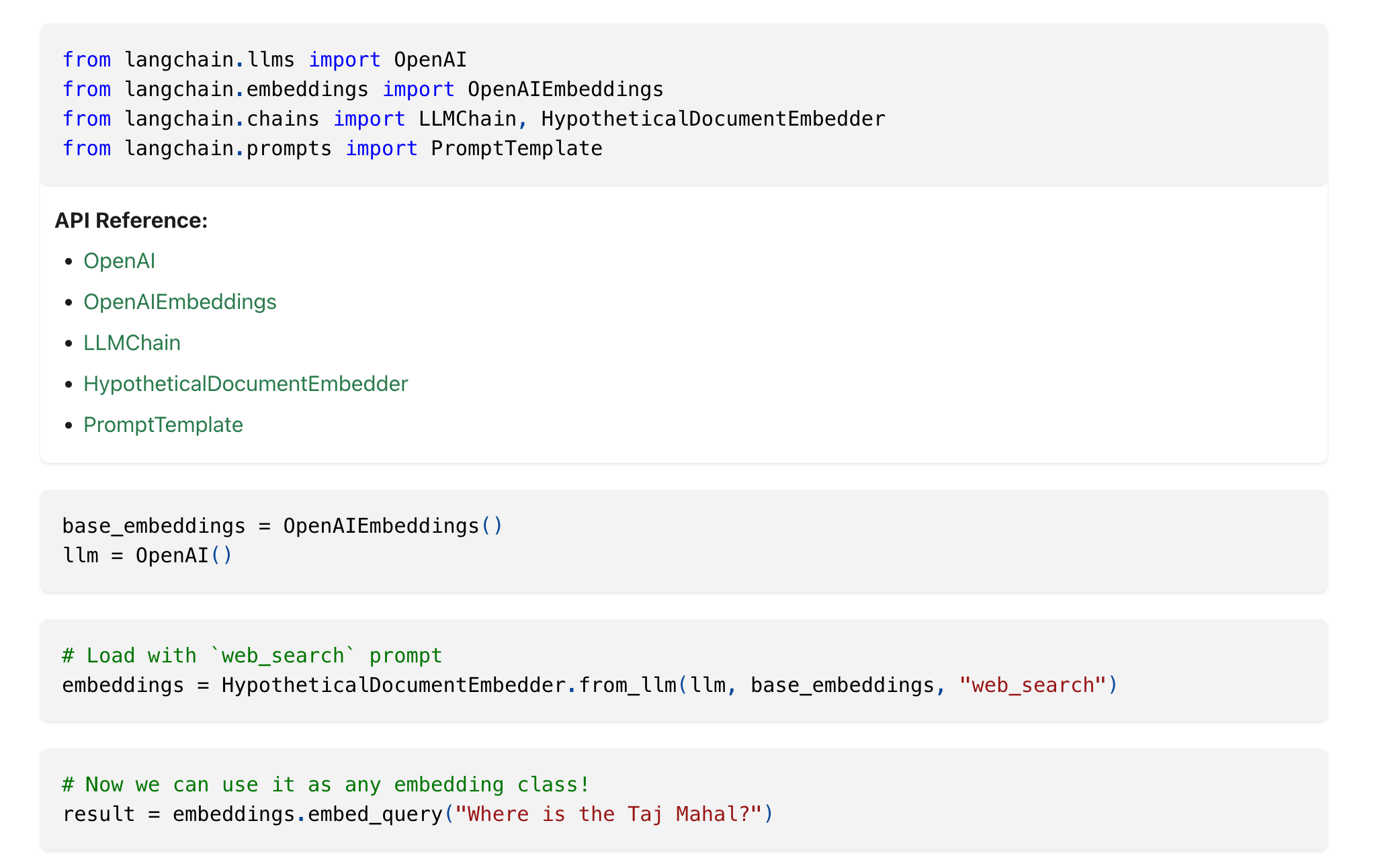This screenshot has height=868, width=1376.
Task: Click the line importing PromptTemplate from langchain.prompts
Action: [333, 148]
